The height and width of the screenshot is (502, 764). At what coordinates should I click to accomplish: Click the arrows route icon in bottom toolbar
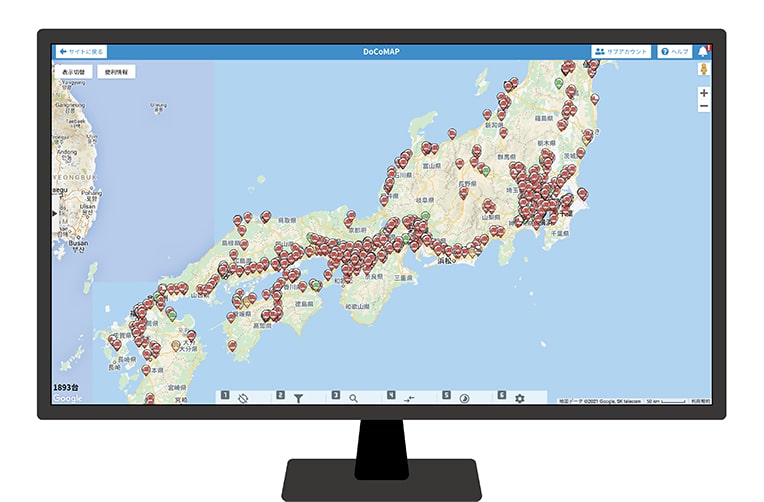click(408, 398)
